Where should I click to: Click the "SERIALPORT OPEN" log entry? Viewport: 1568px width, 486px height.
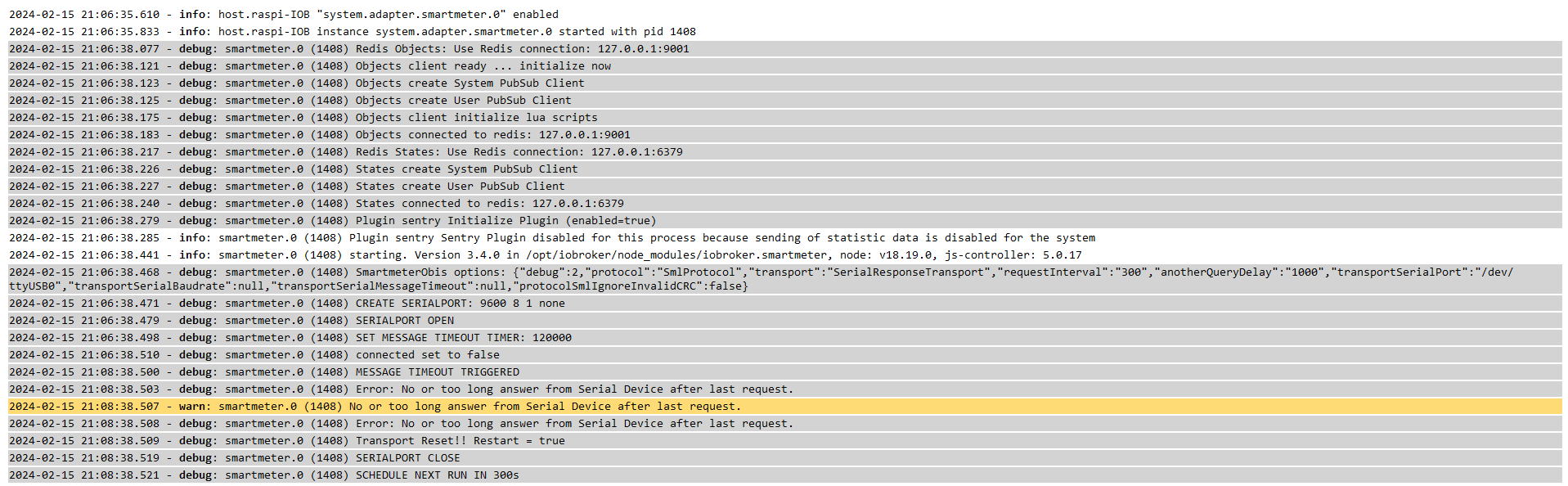pos(404,321)
